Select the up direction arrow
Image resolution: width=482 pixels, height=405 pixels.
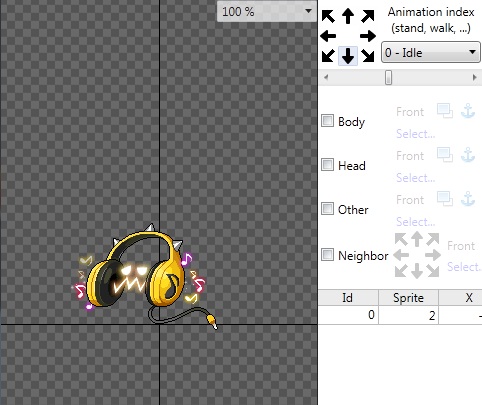tap(348, 16)
